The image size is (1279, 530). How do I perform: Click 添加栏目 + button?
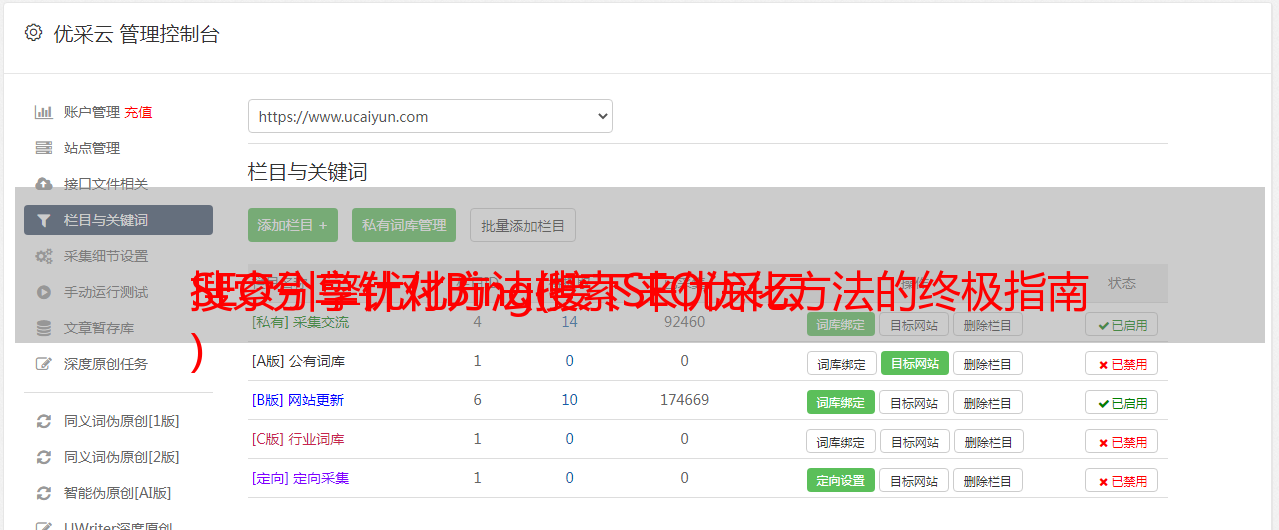pos(293,225)
